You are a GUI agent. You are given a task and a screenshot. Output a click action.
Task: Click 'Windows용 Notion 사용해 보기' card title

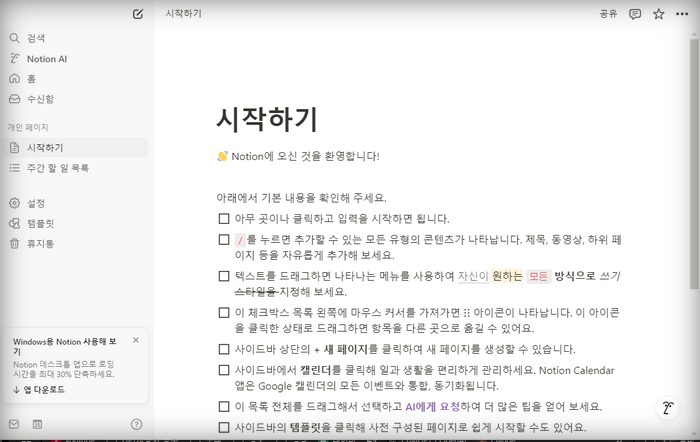[65, 346]
